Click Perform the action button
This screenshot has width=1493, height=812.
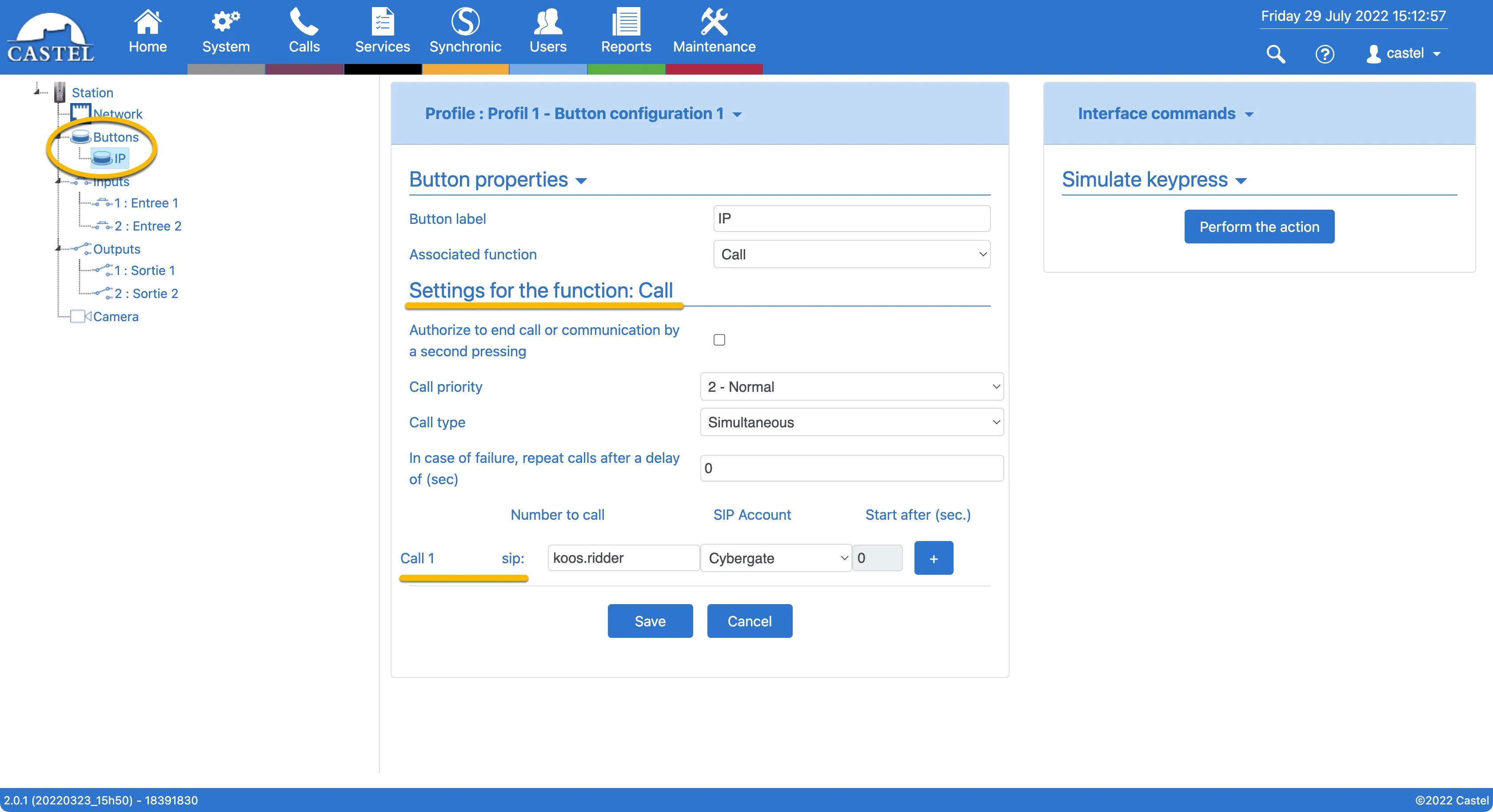point(1259,227)
